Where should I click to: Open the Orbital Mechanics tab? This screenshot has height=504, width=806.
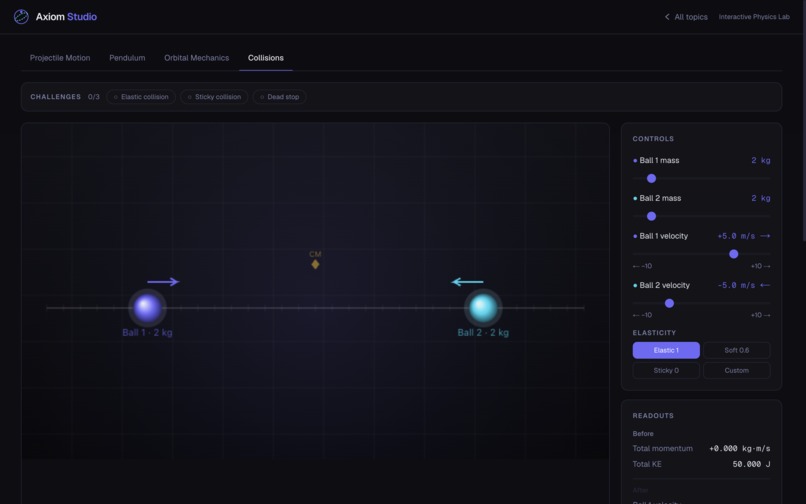tap(196, 58)
